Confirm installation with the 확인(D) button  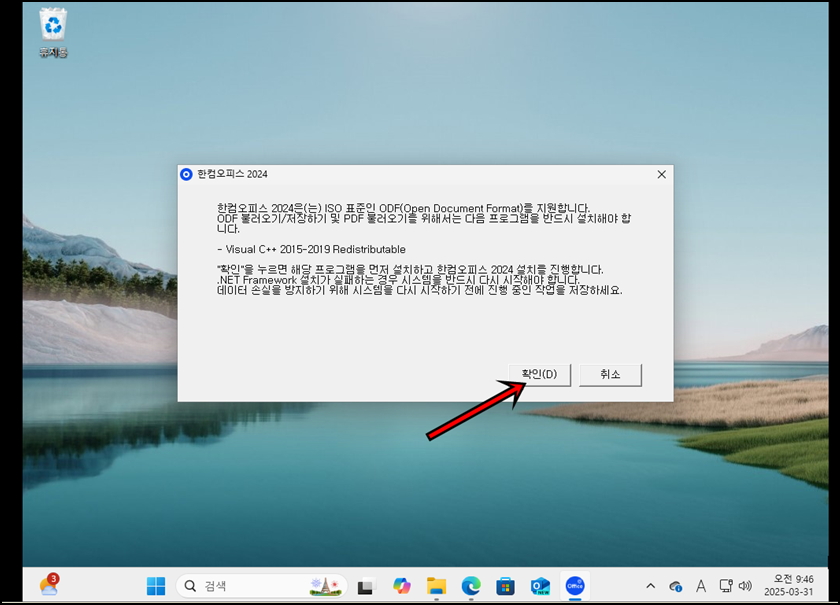[x=539, y=375]
